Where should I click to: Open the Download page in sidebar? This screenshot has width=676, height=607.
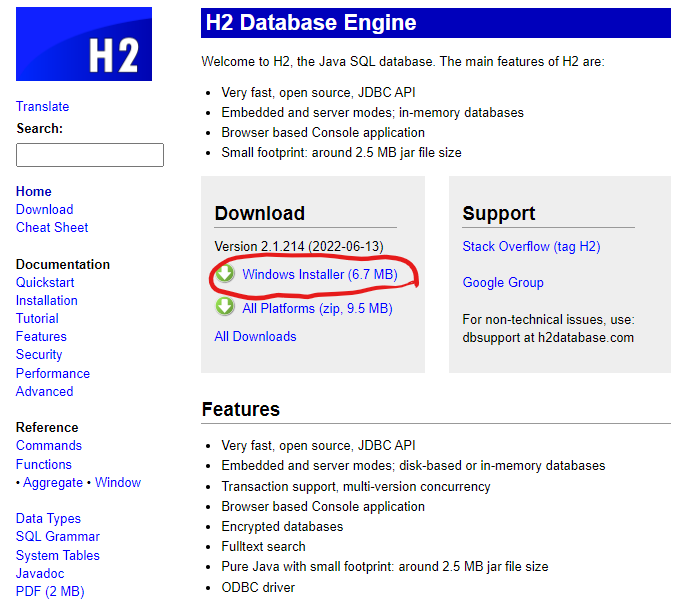(44, 210)
